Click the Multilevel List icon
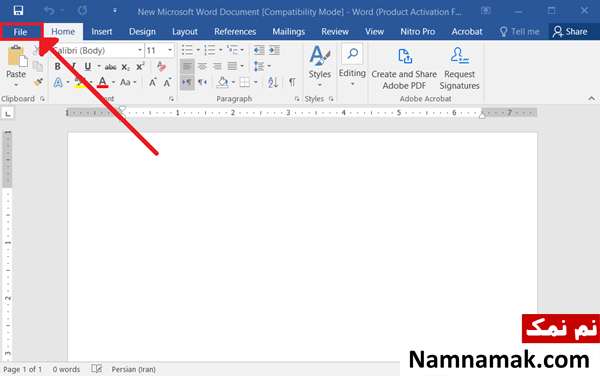 pos(232,50)
